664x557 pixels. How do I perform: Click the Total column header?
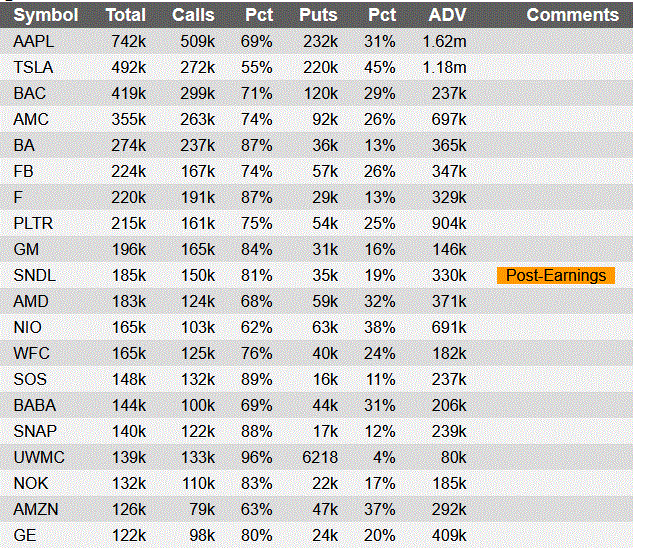pos(126,15)
